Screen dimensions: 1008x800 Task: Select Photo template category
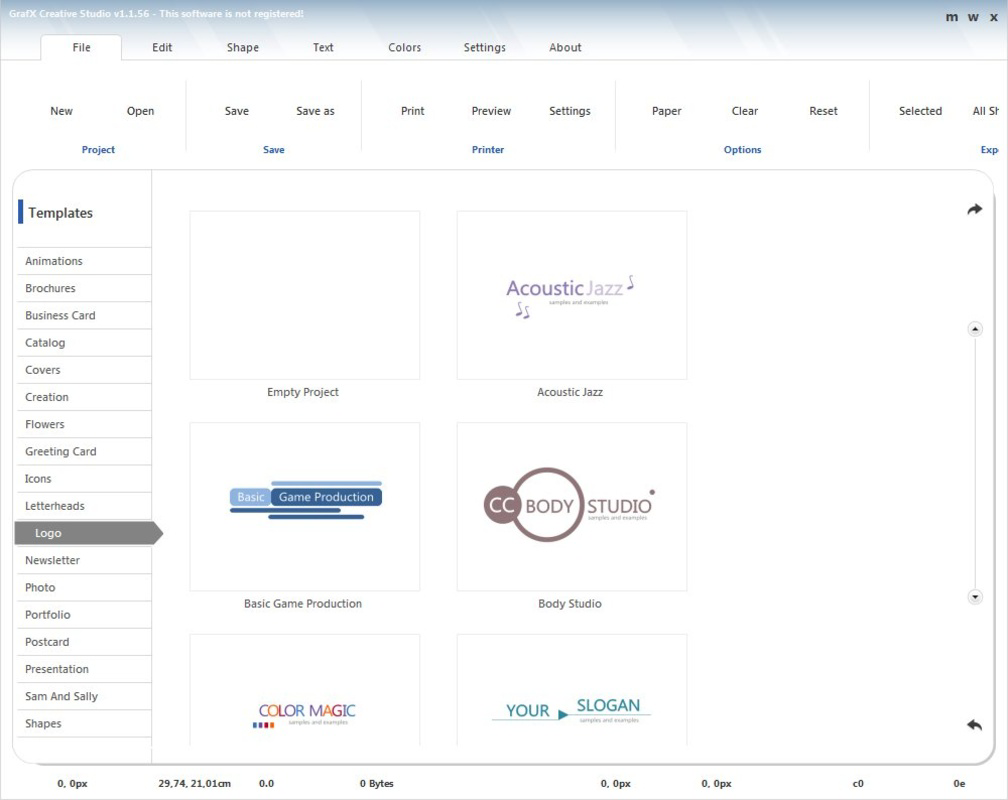pos(84,588)
